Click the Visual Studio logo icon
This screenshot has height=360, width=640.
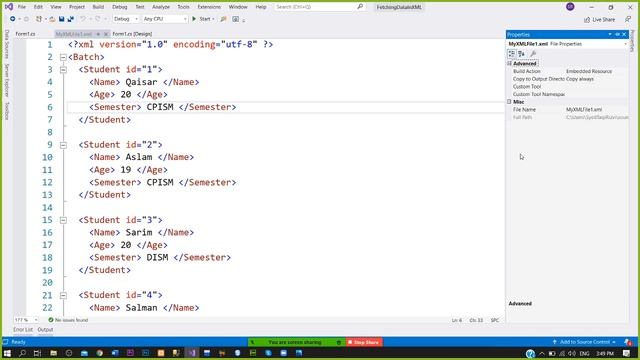click(9, 7)
